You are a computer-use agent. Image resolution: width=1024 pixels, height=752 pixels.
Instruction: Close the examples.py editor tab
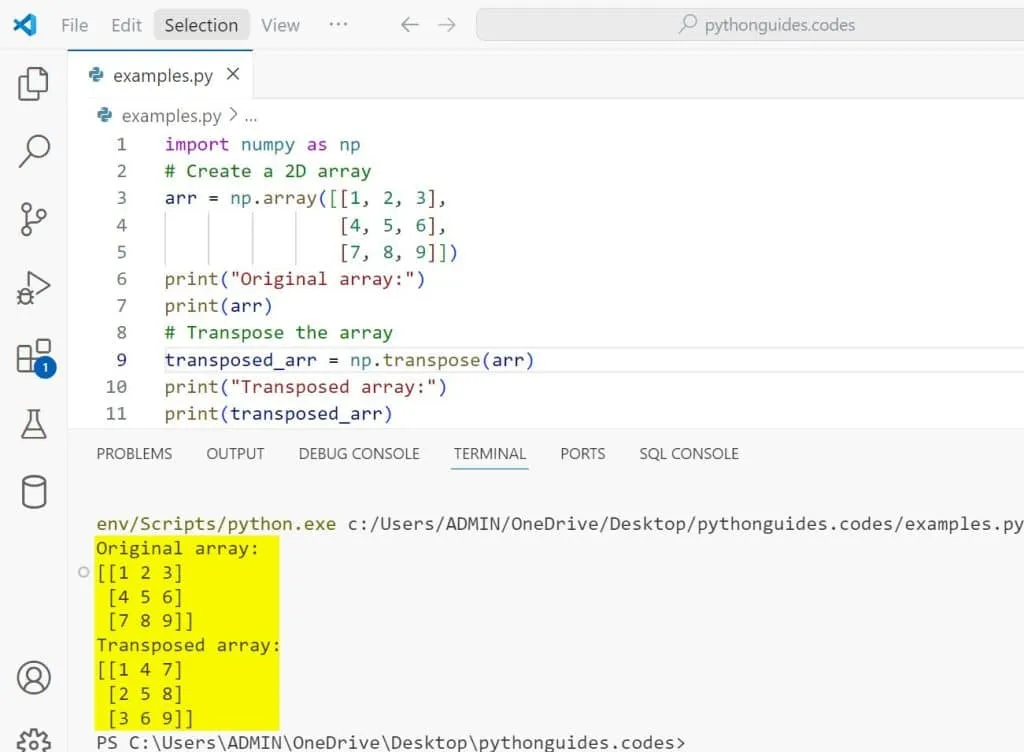click(x=233, y=75)
